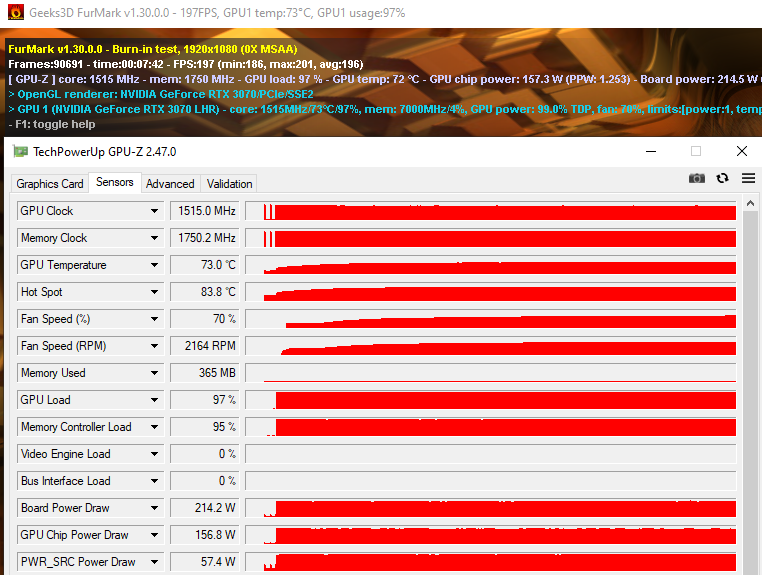
Task: Click the 2164 RPM fan value
Action: pyautogui.click(x=205, y=346)
